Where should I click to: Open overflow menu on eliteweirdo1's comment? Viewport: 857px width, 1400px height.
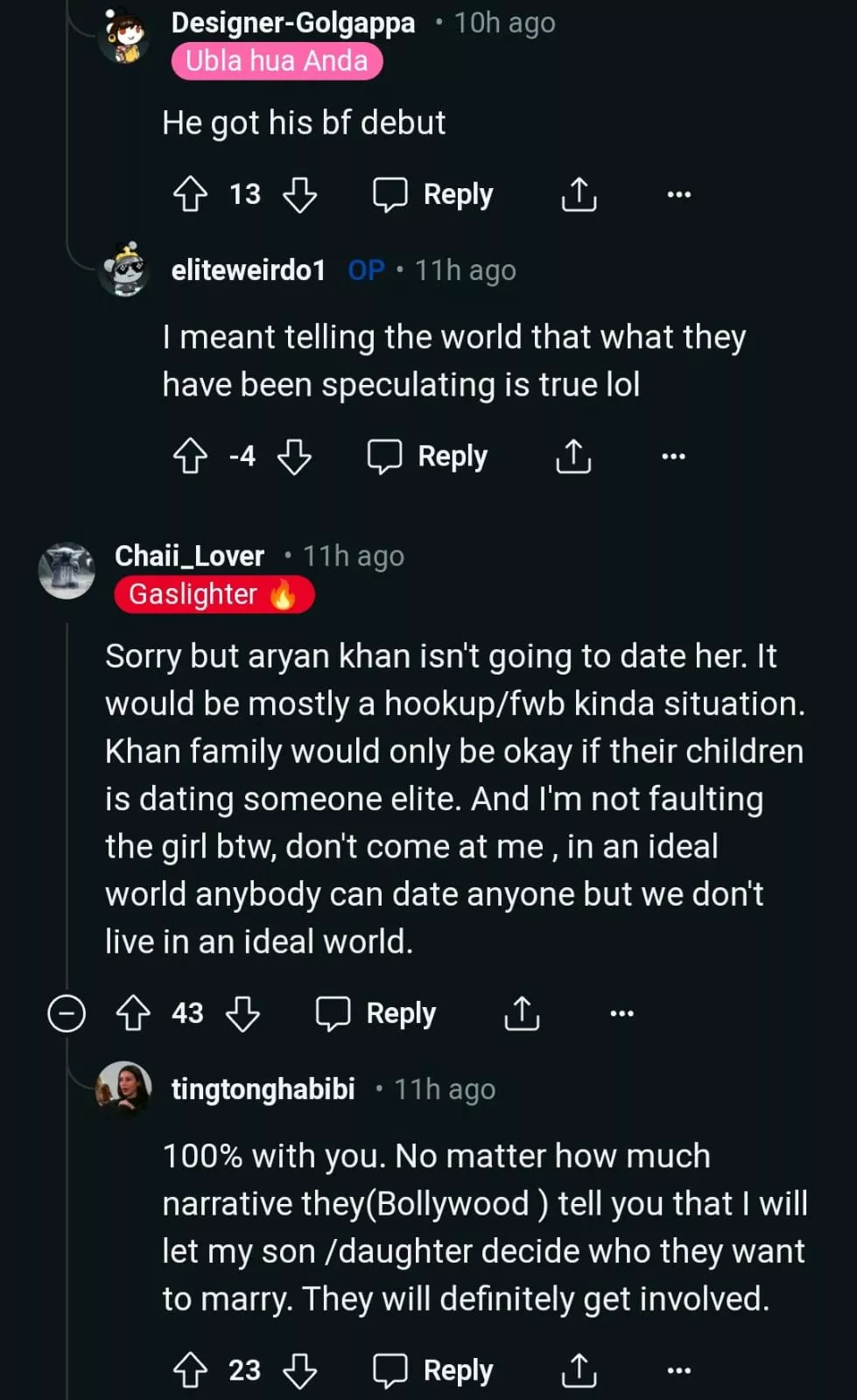673,456
